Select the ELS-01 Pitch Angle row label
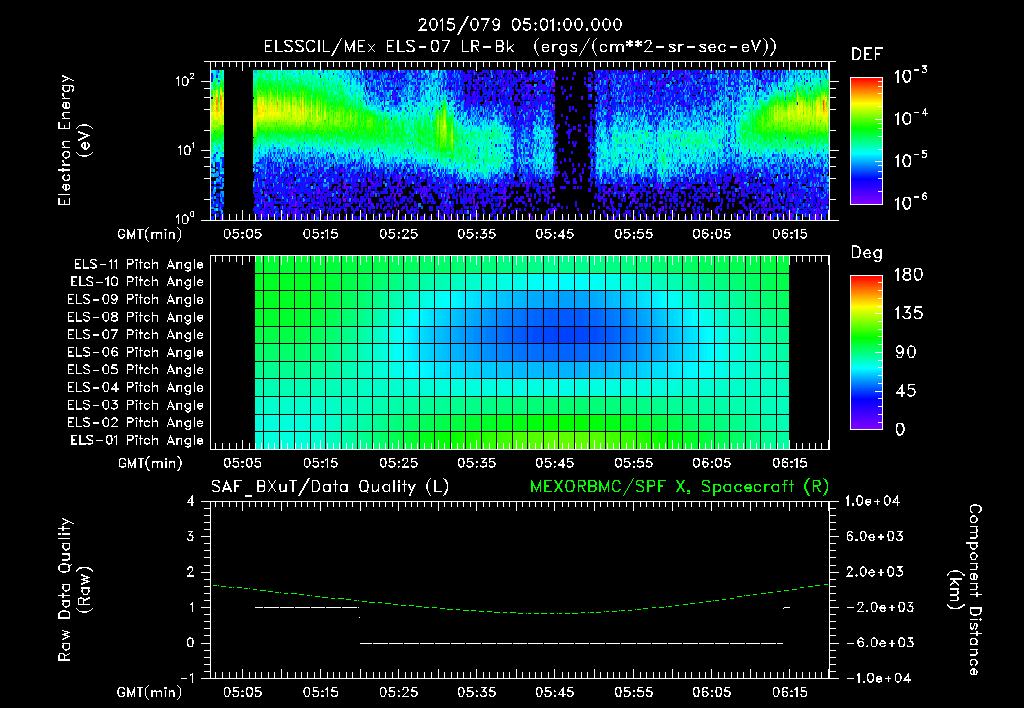 pyautogui.click(x=136, y=441)
